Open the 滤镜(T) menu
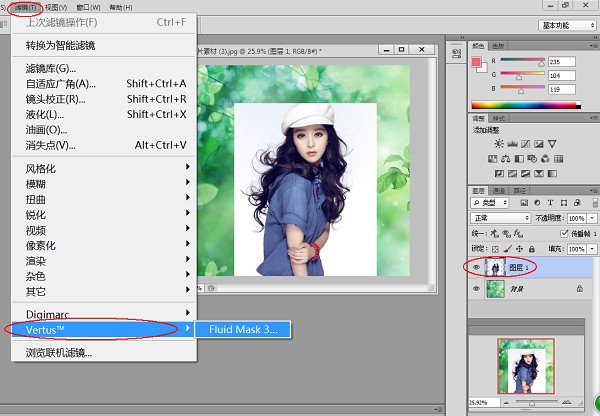The image size is (600, 416). pos(25,8)
